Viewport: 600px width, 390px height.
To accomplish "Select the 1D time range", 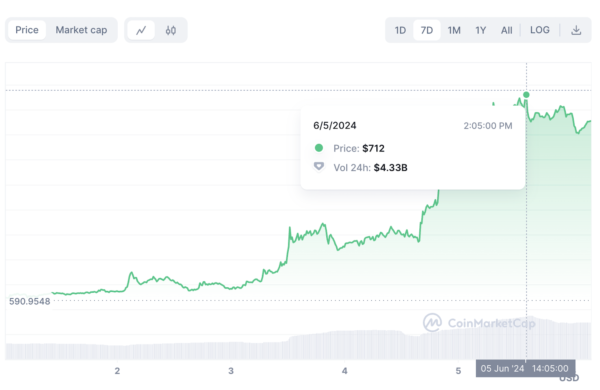I will pyautogui.click(x=400, y=30).
